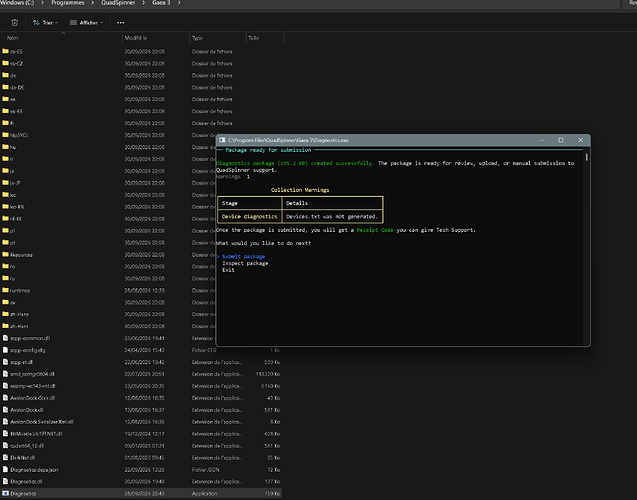Open the three-dot more options menu
Image resolution: width=637 pixels, height=500 pixels.
pyautogui.click(x=120, y=23)
